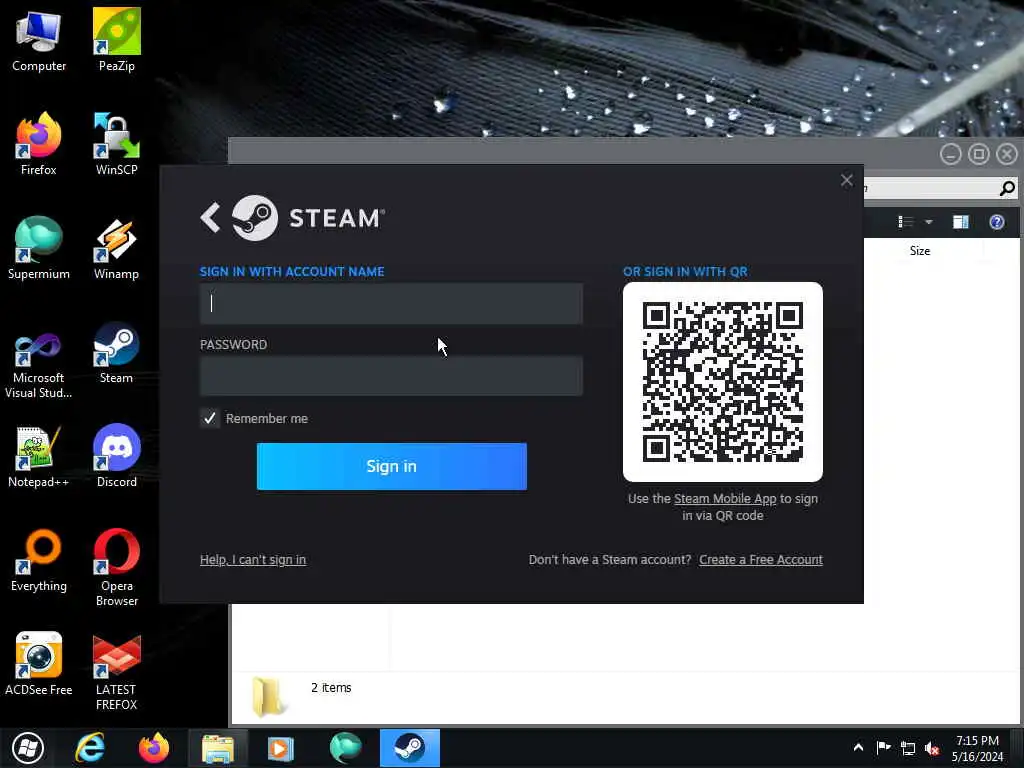Select the ACDSee Free desktop icon
The height and width of the screenshot is (768, 1024).
(x=39, y=664)
